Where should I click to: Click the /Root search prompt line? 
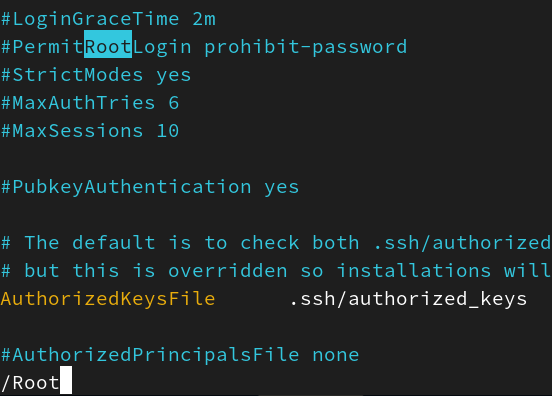36,382
